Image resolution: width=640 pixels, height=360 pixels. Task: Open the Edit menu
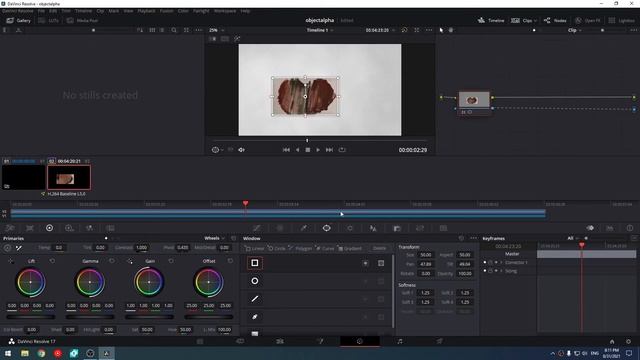tap(53, 11)
